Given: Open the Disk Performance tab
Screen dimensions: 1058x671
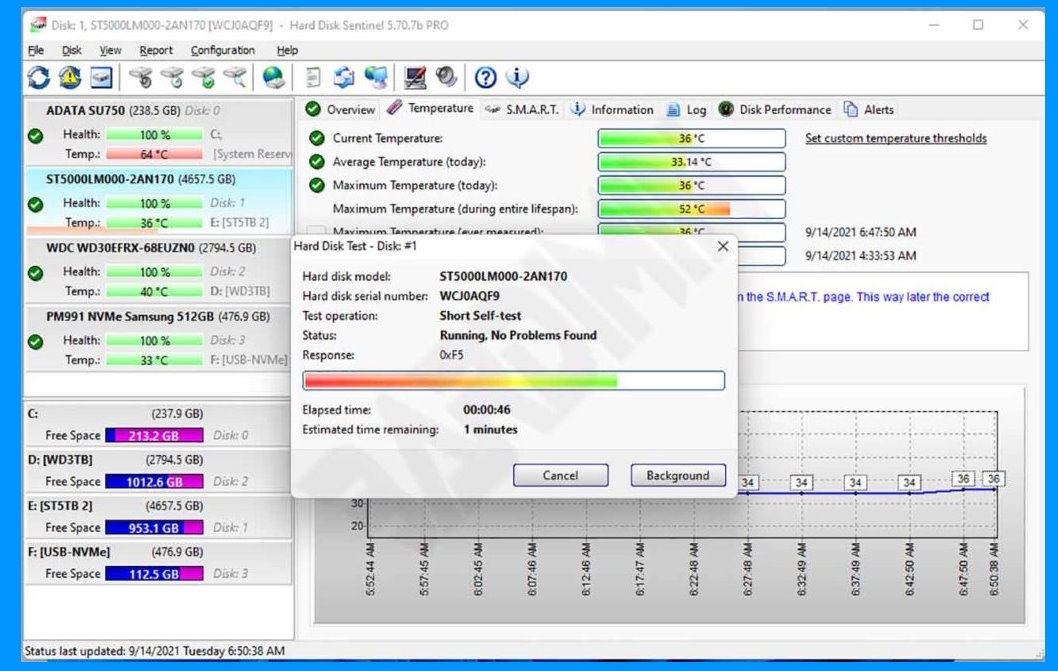Looking at the screenshot, I should coord(775,109).
